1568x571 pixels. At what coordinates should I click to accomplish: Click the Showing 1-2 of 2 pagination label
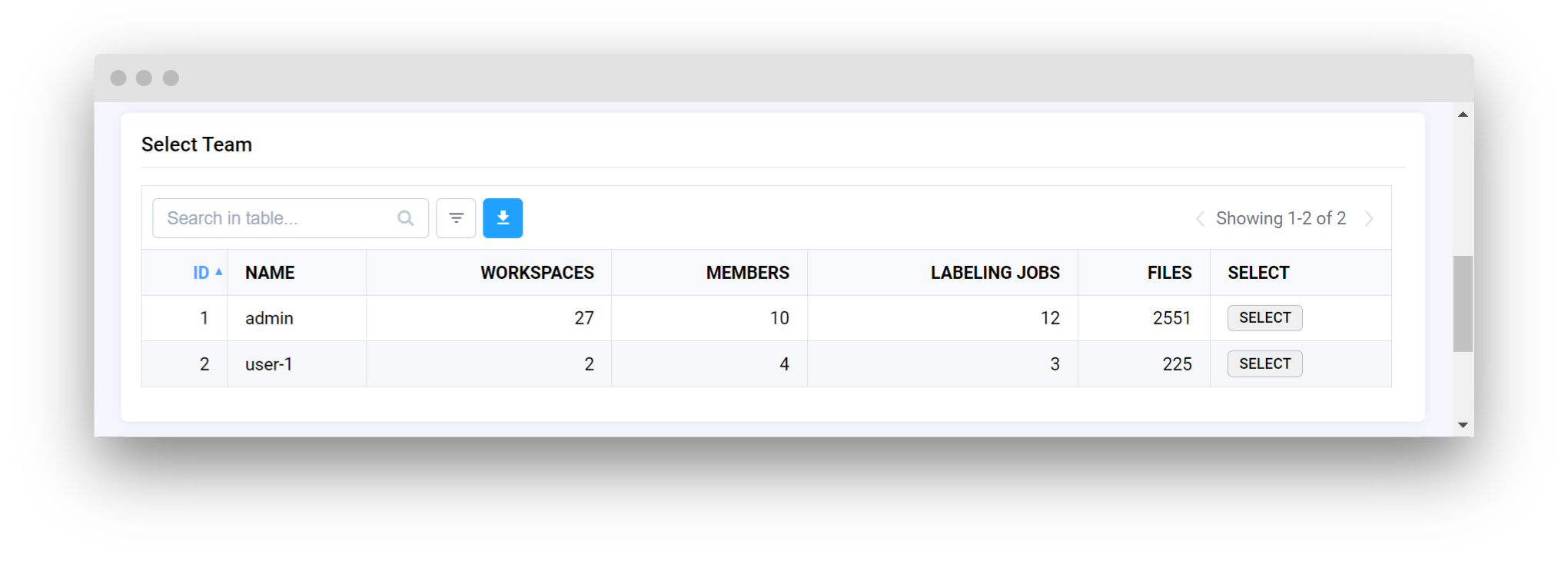[x=1281, y=218]
